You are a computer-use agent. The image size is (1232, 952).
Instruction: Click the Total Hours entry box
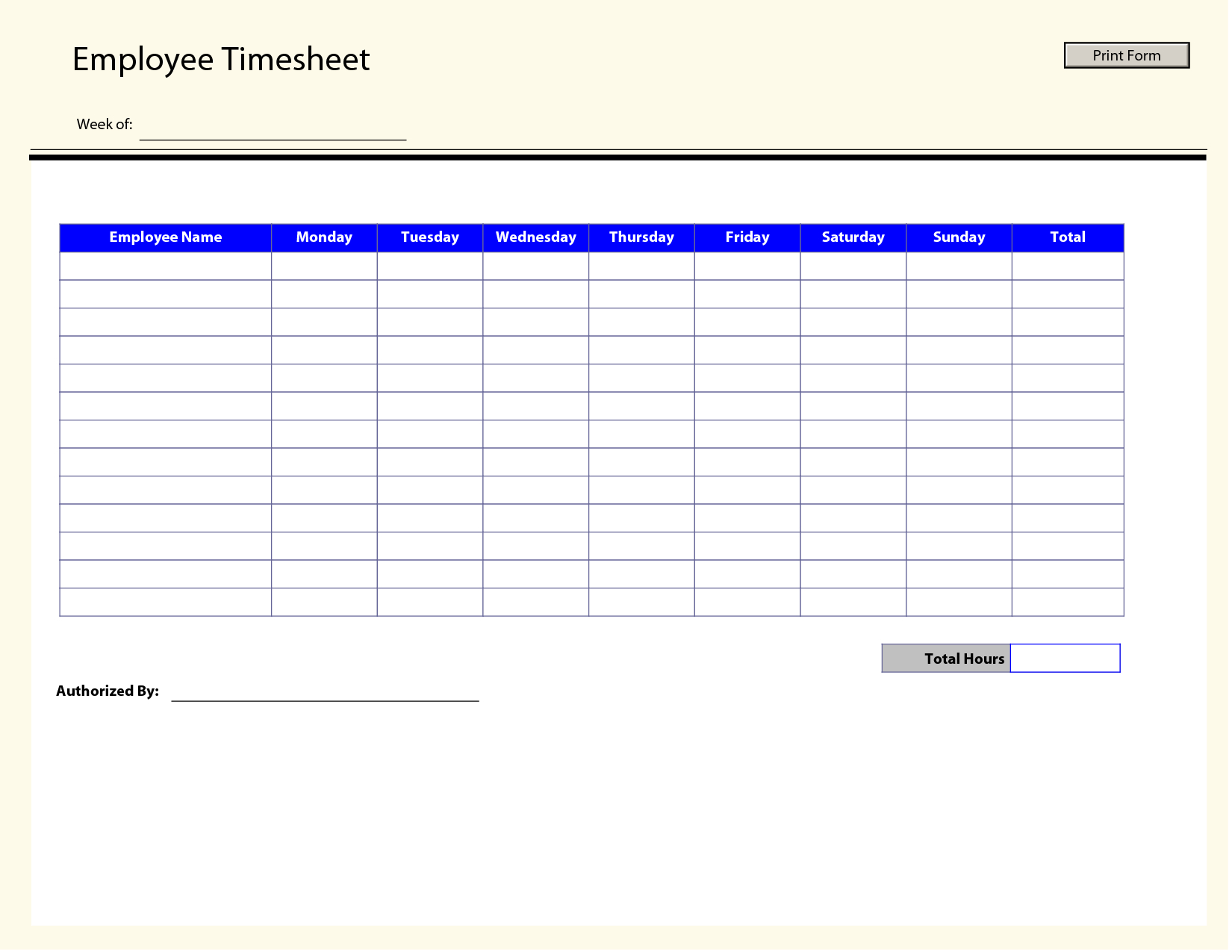pyautogui.click(x=1065, y=658)
